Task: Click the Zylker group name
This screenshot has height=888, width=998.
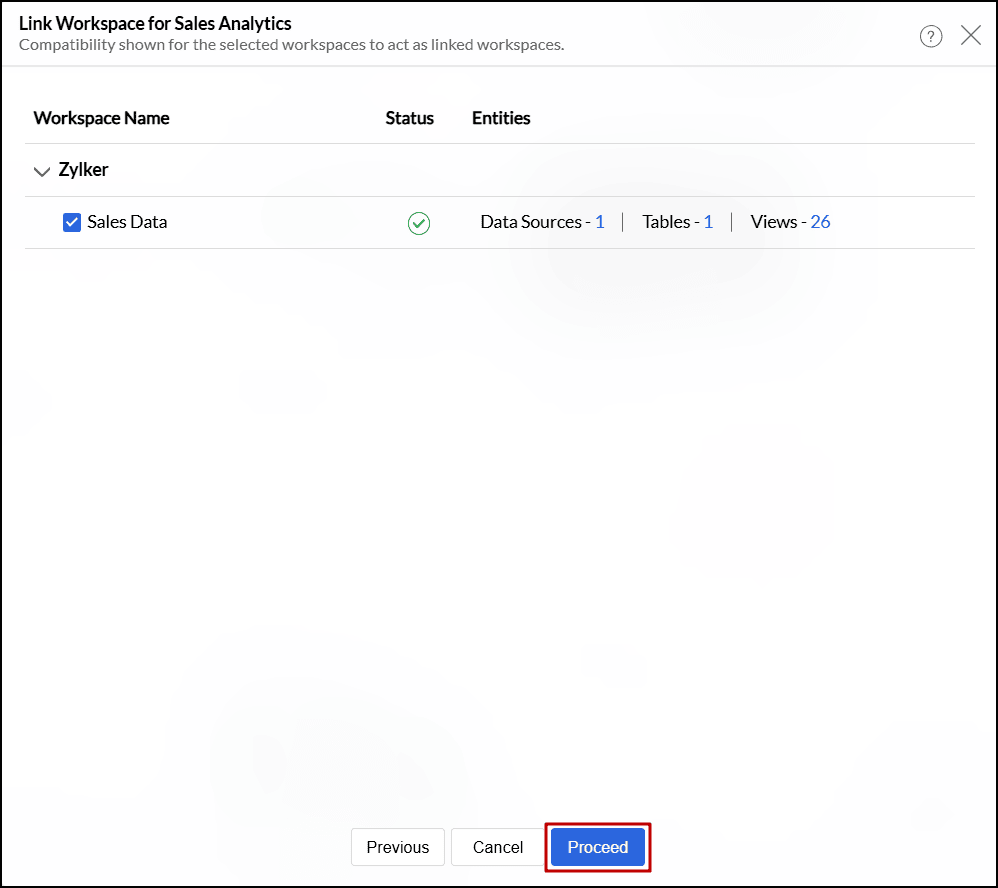Action: [x=83, y=170]
